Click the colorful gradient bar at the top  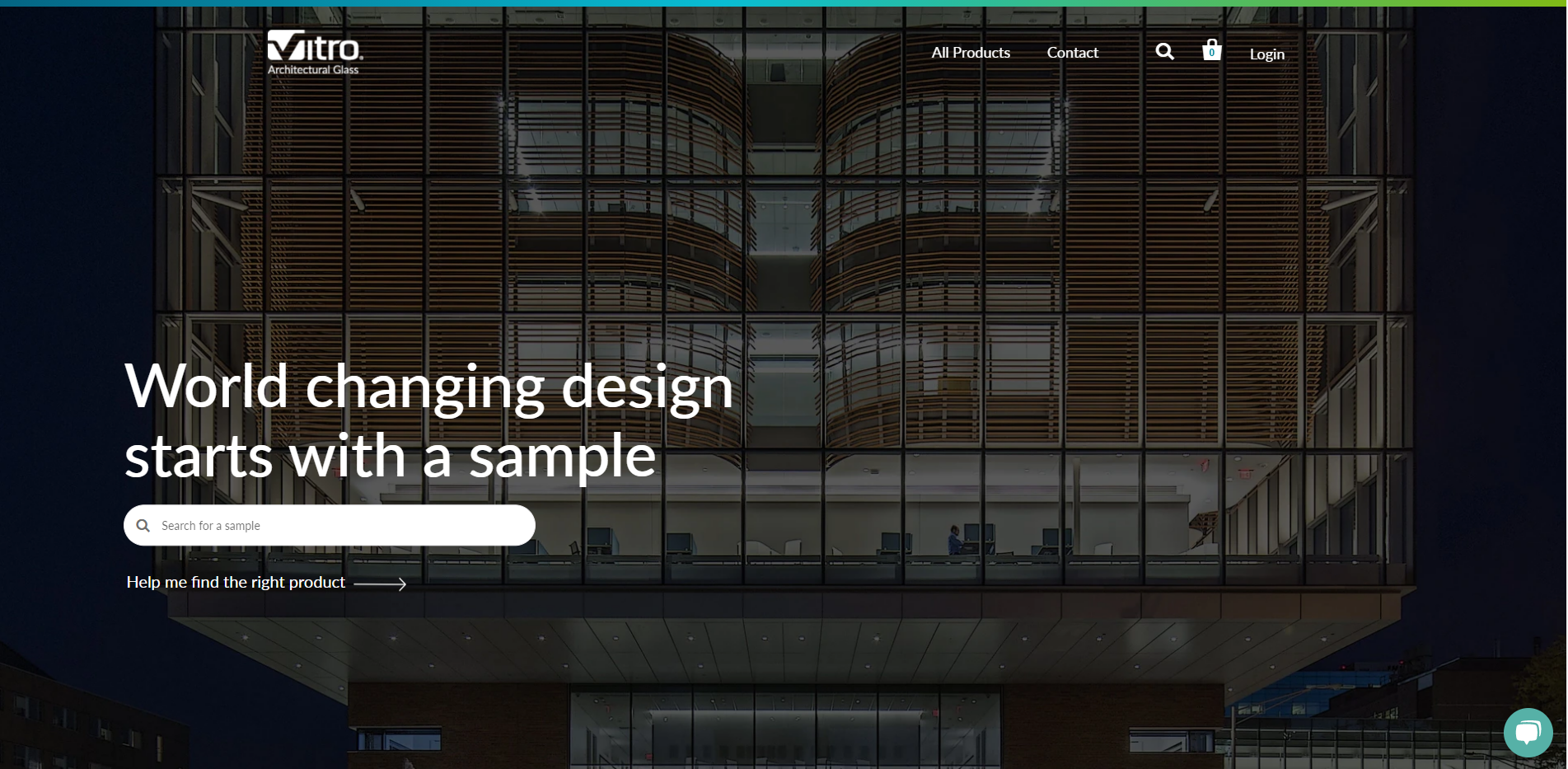(783, 3)
